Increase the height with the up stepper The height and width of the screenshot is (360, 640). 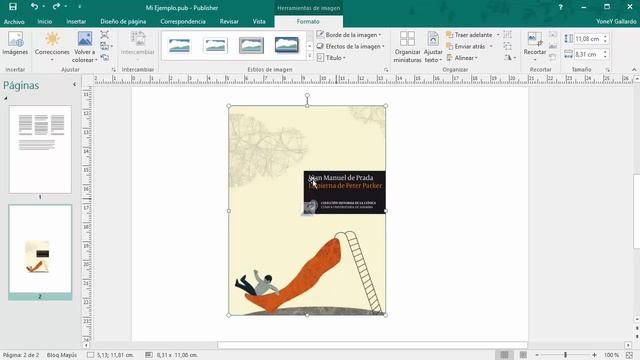pos(605,36)
